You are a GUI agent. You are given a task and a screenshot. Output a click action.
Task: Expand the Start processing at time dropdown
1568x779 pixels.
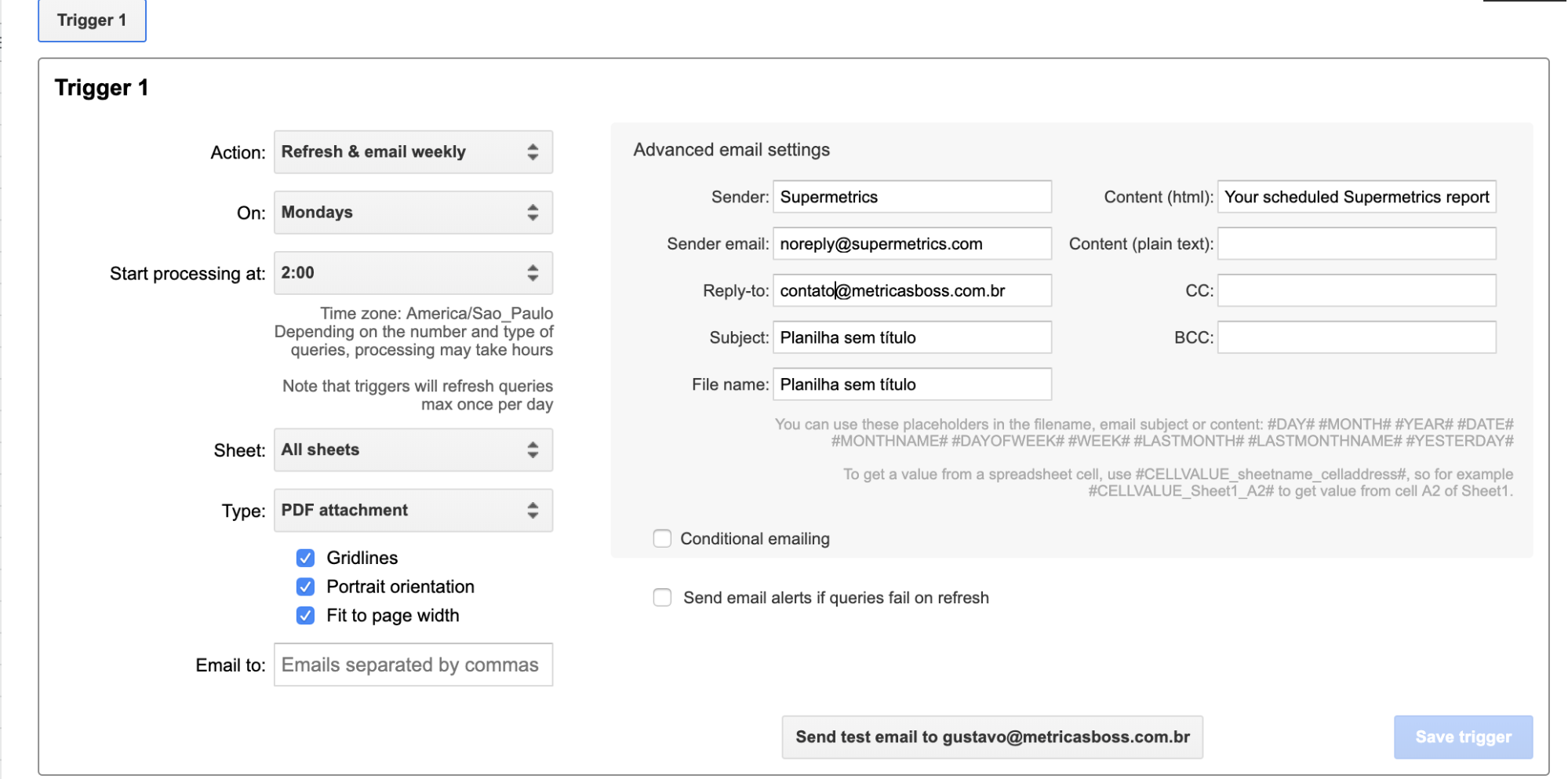tap(413, 273)
